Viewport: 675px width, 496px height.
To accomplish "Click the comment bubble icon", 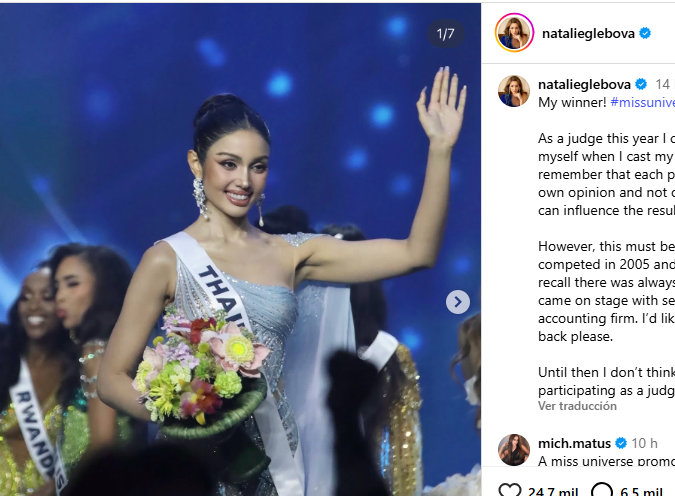I will coord(602,490).
